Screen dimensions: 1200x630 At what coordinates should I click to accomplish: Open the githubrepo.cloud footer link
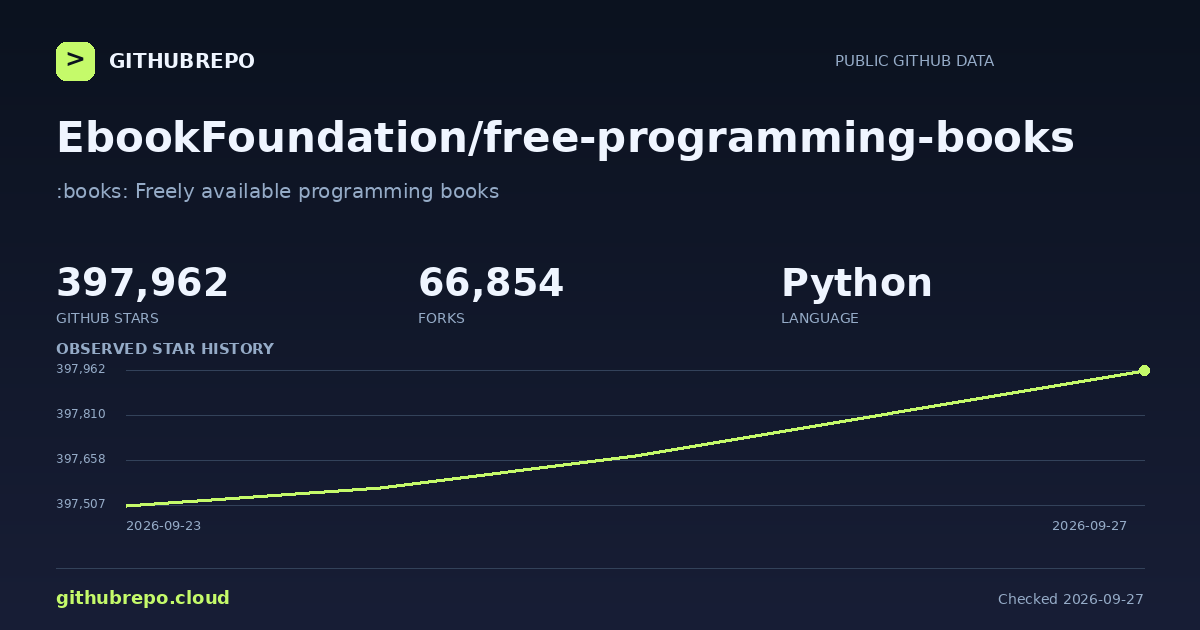[143, 598]
